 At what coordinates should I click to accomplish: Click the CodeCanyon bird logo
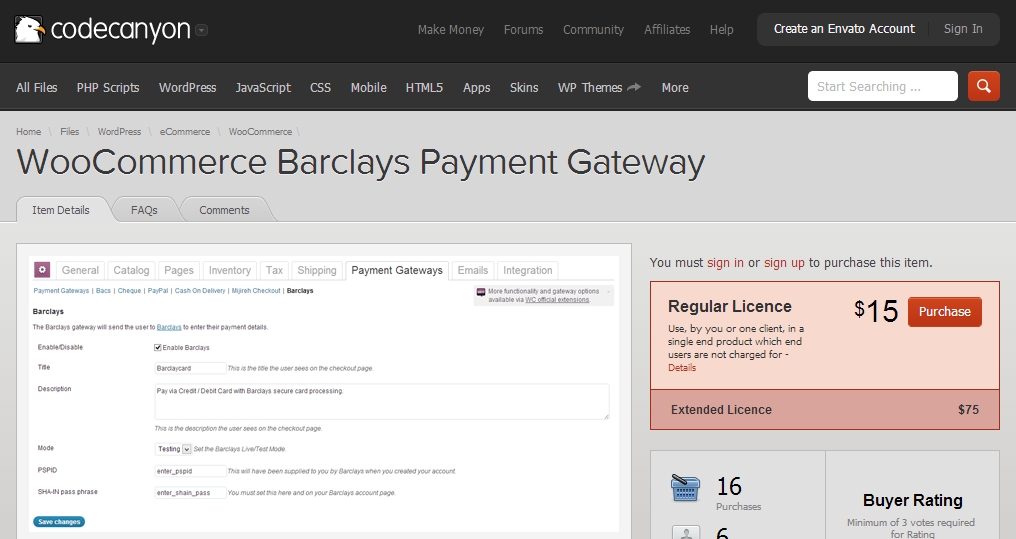pos(29,30)
